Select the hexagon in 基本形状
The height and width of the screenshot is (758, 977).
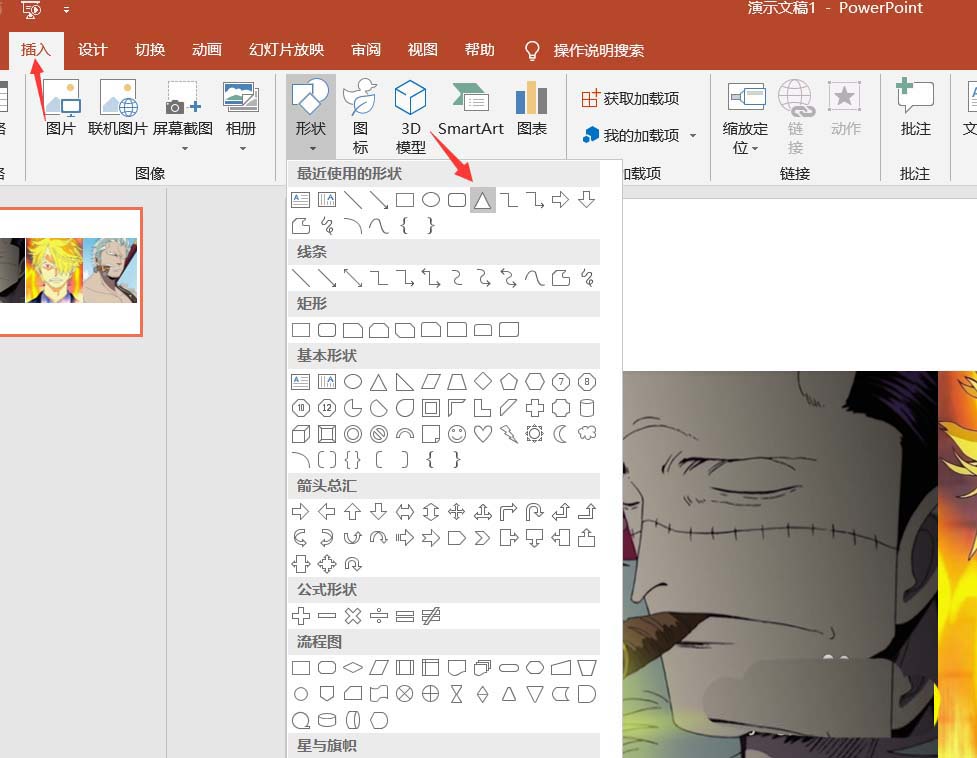click(x=535, y=382)
